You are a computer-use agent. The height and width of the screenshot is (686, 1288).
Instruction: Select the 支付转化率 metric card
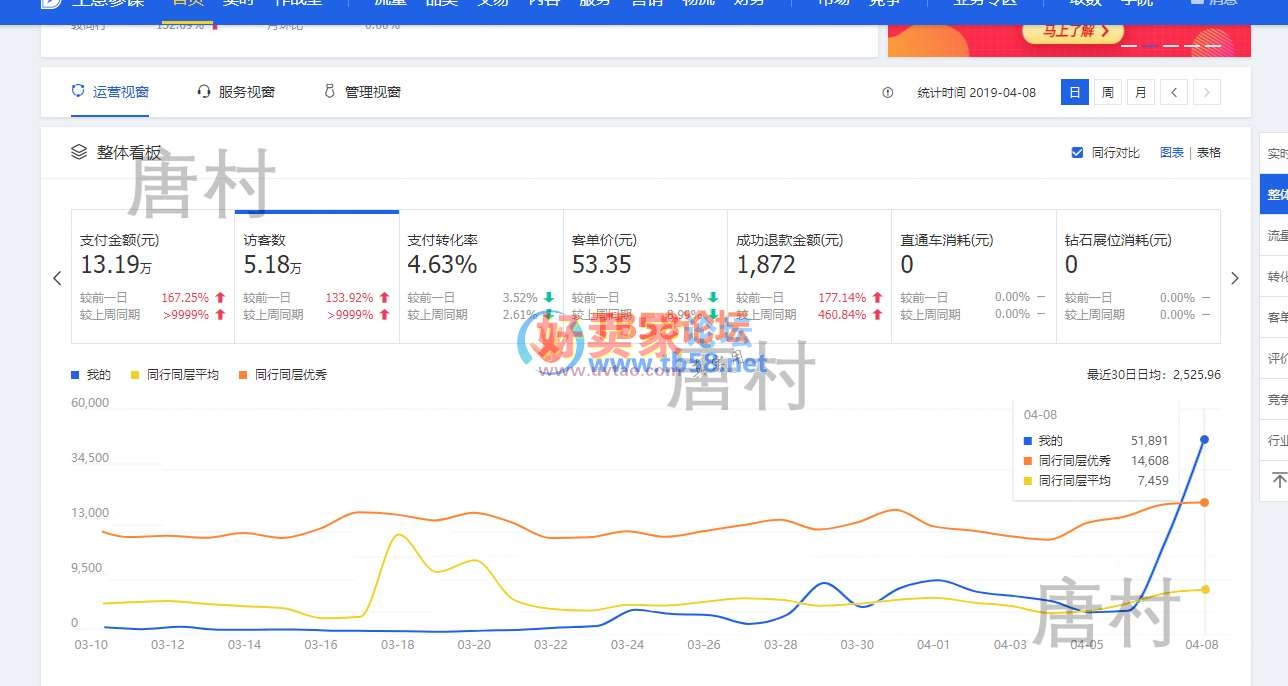coord(481,276)
